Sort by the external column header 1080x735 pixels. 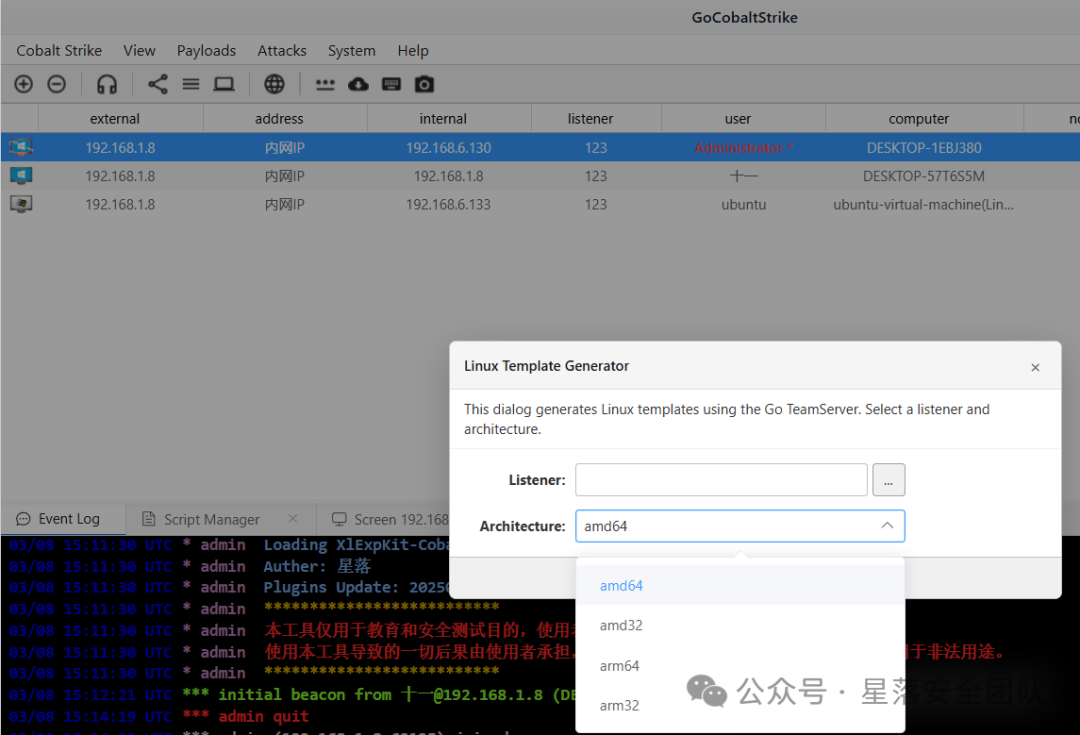[x=121, y=118]
